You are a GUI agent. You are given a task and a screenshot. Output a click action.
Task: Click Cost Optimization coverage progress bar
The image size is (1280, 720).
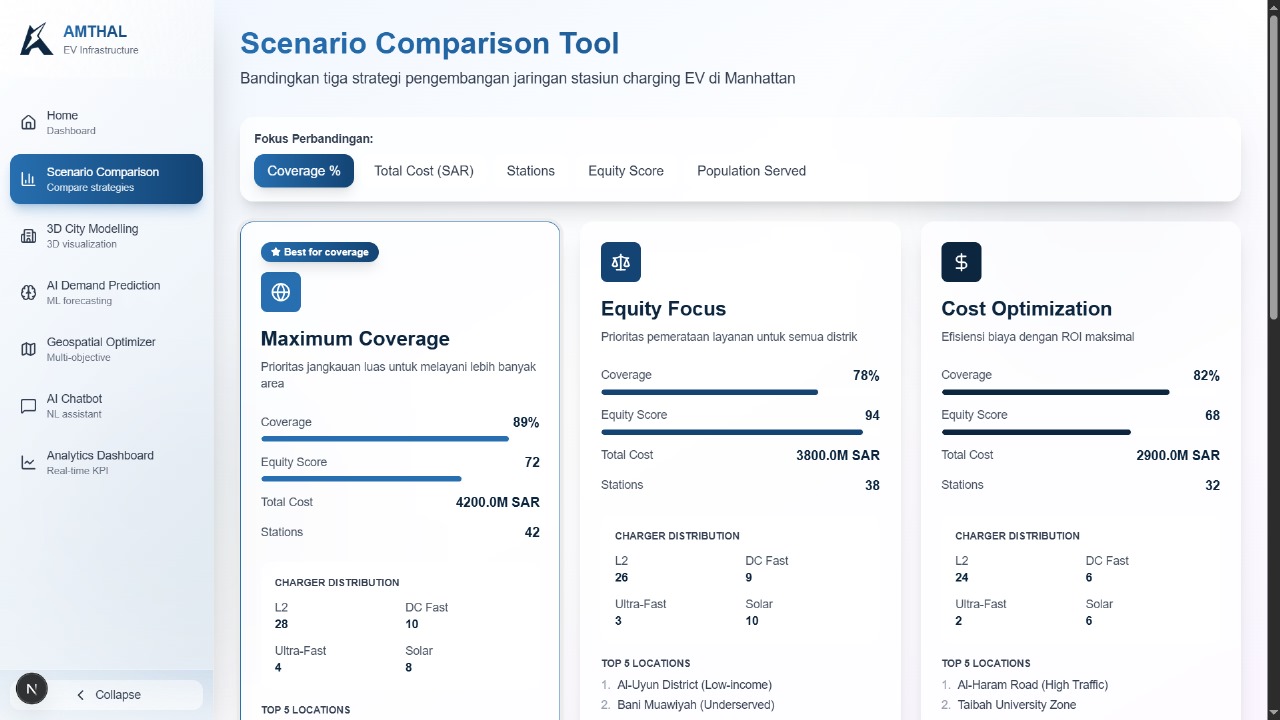(x=1080, y=392)
